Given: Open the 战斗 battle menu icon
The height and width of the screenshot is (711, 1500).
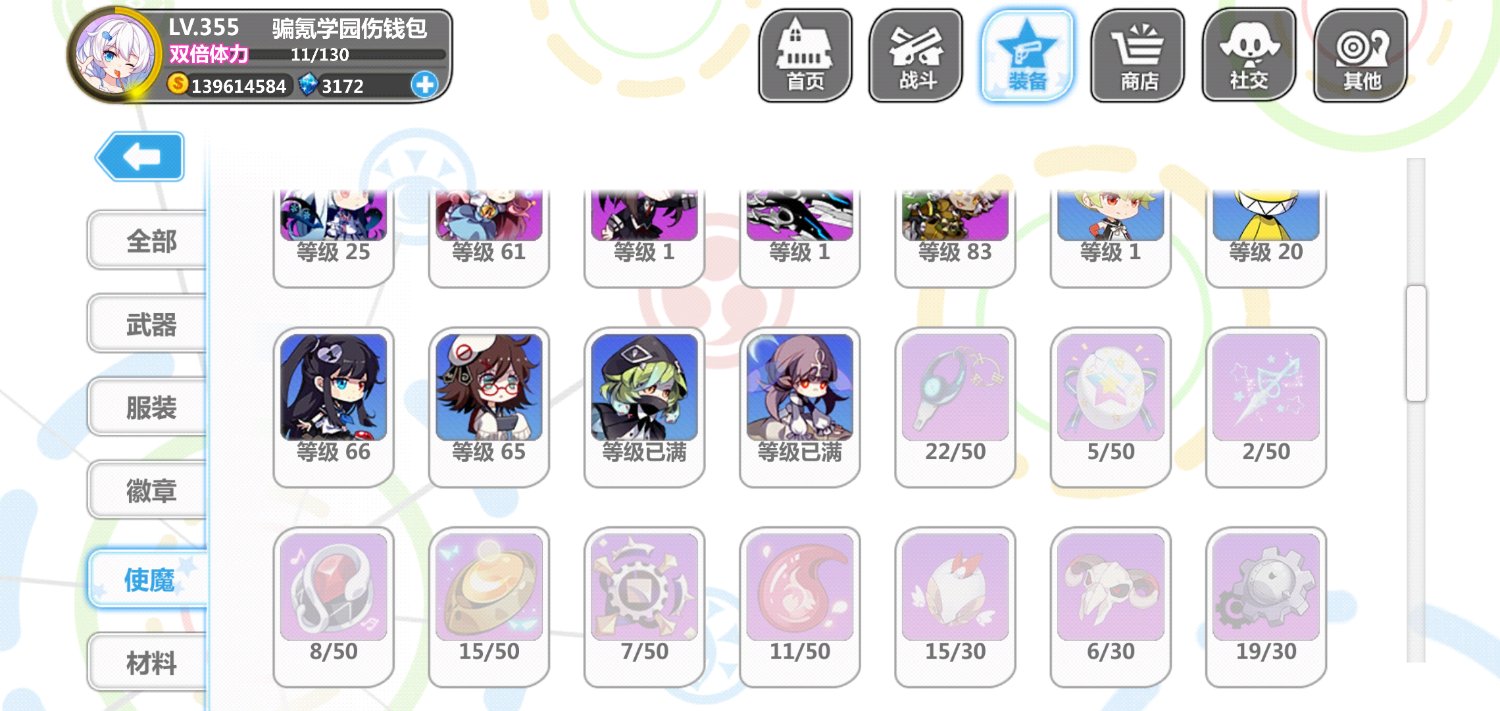Looking at the screenshot, I should tap(916, 56).
